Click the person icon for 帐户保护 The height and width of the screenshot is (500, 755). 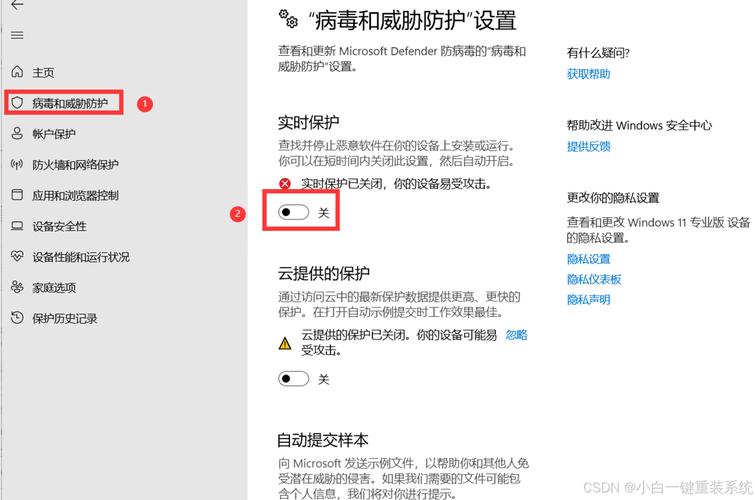coord(17,134)
